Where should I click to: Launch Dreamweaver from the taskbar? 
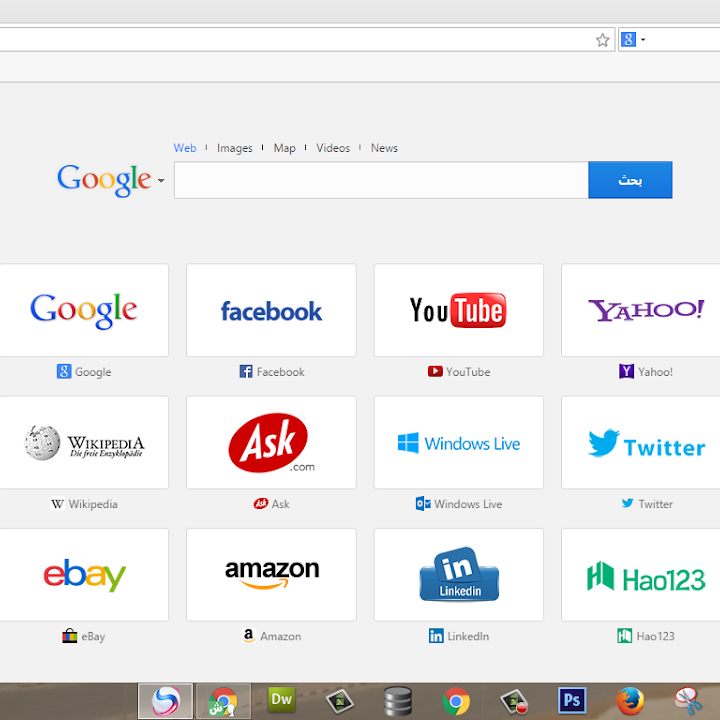tap(281, 700)
